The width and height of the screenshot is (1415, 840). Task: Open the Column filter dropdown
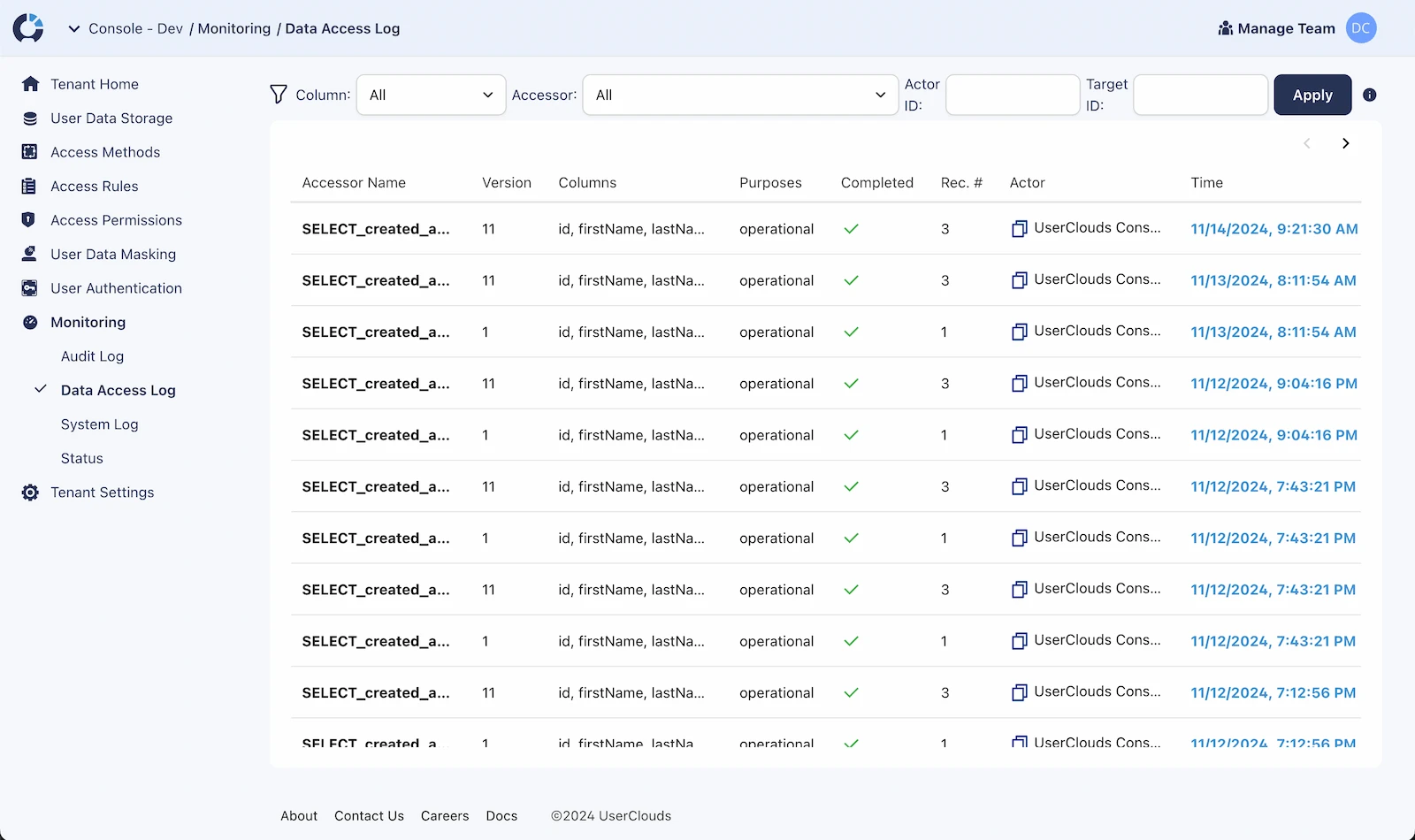[431, 95]
